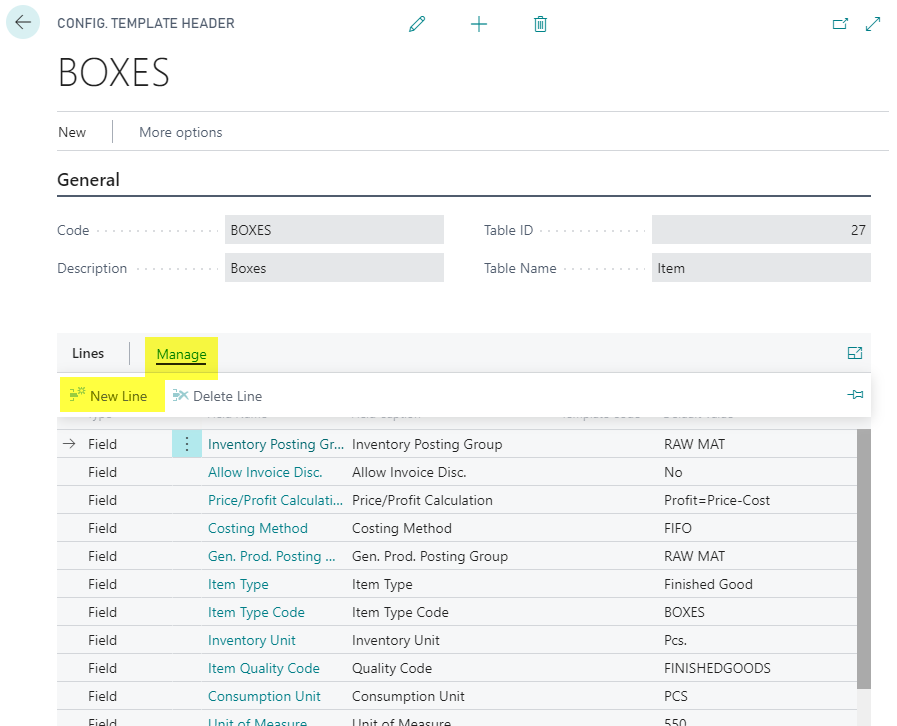Click the Table Name field Item
The width and height of the screenshot is (897, 726).
coord(761,268)
